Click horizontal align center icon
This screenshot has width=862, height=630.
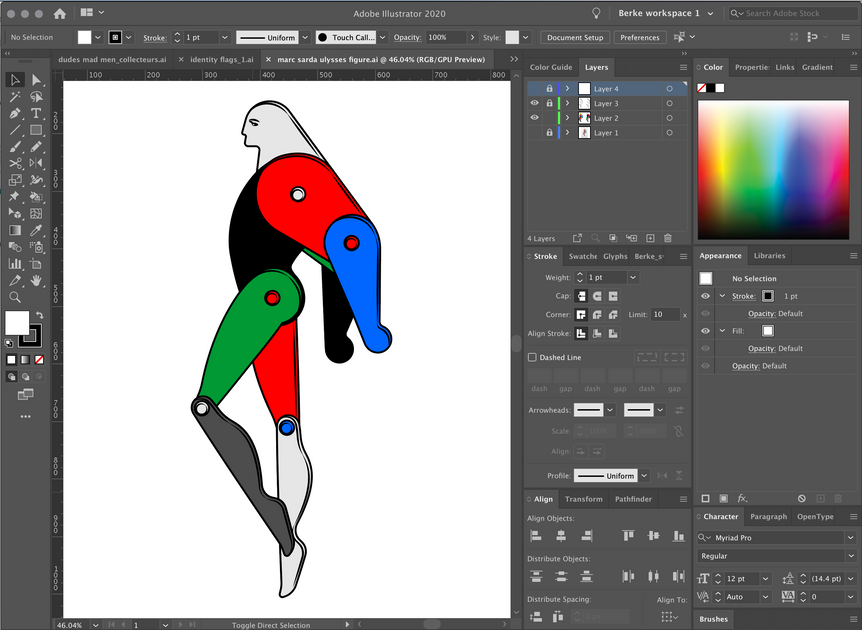point(561,535)
